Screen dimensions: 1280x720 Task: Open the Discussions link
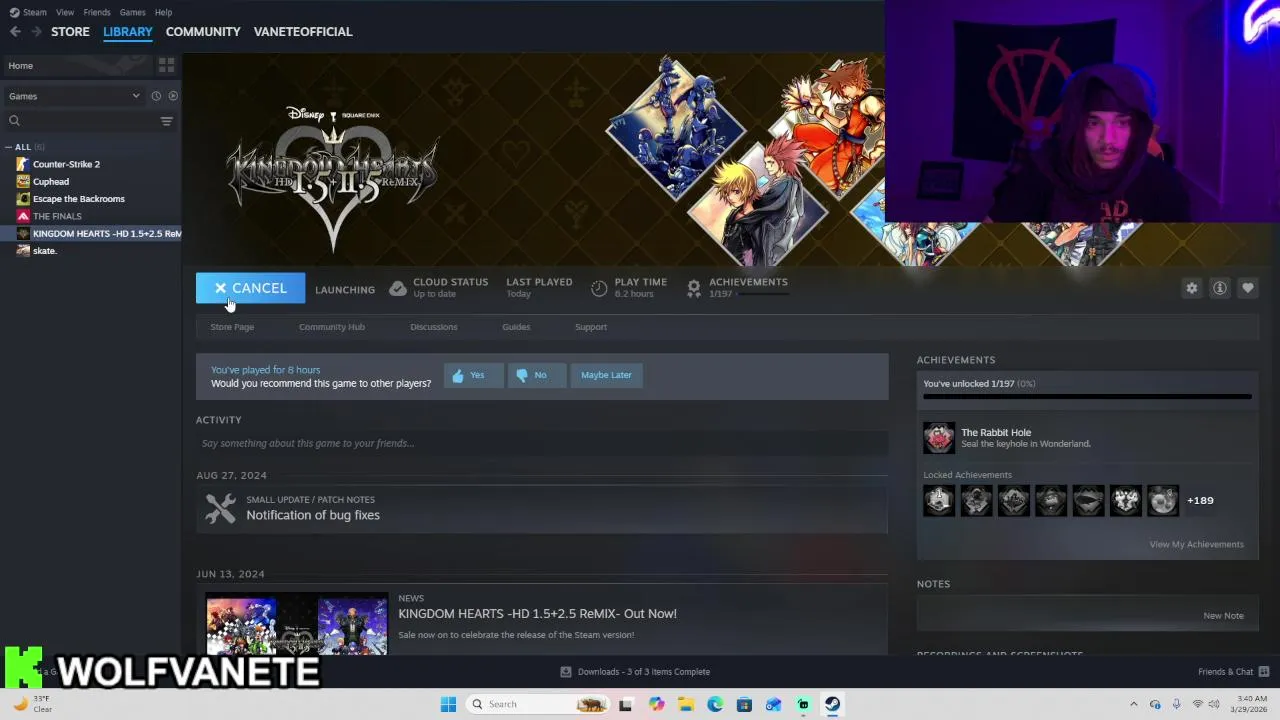pyautogui.click(x=434, y=327)
